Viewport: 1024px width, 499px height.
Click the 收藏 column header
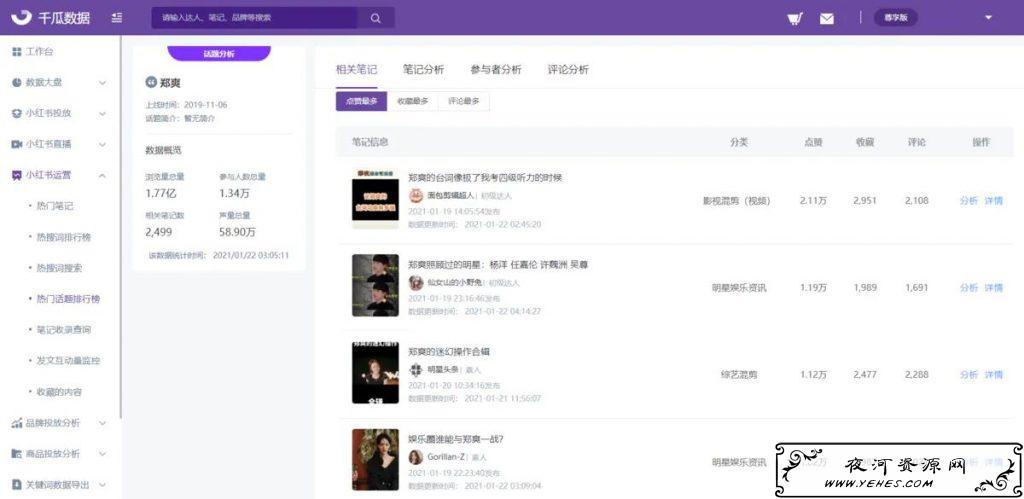click(x=865, y=142)
